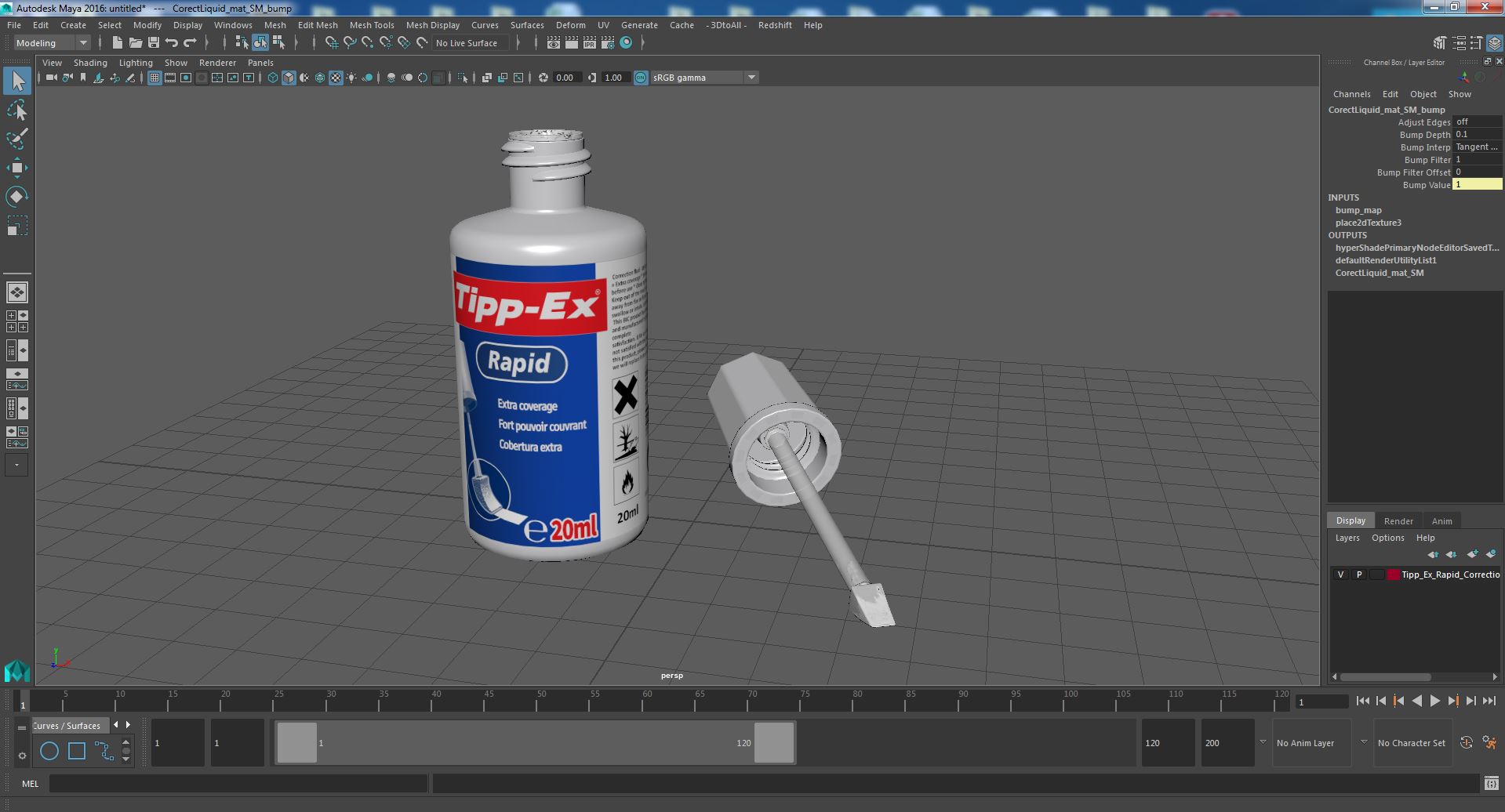Select the Tipp_Ex_Rapid_Correctio layer
Screen dimensions: 1505x812
1450,575
